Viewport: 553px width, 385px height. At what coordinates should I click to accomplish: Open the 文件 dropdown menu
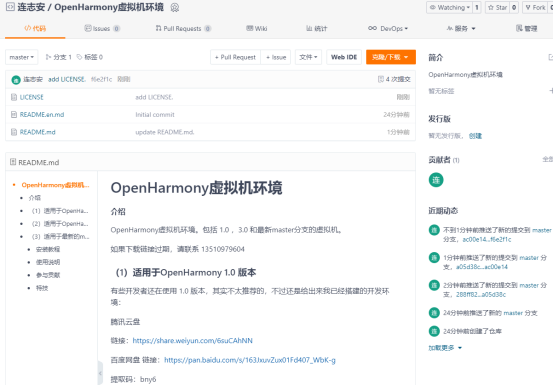click(308, 57)
